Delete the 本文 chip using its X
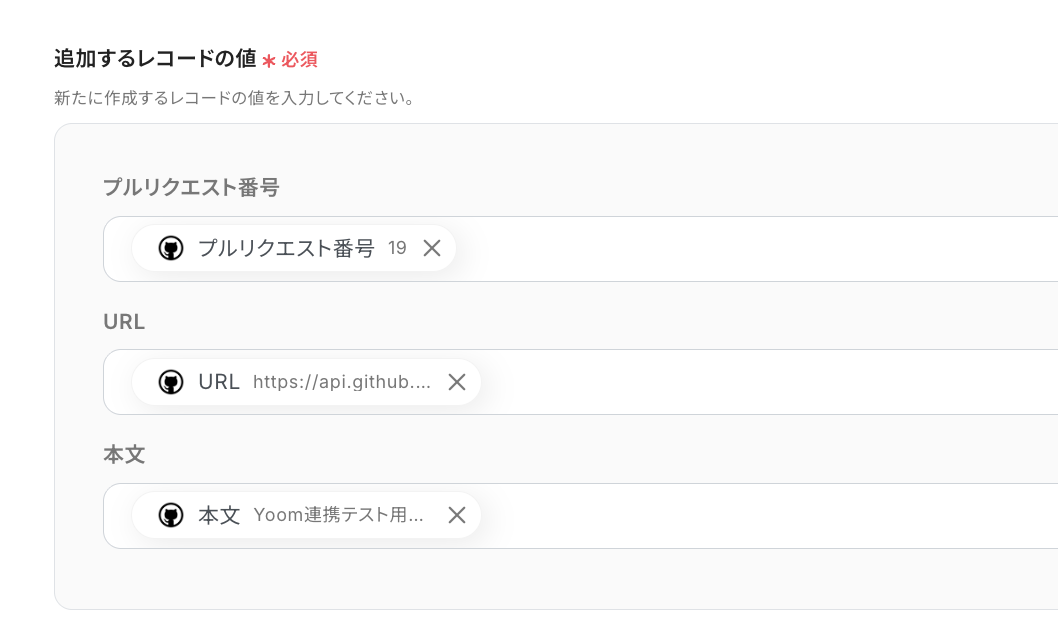Viewport: 1058px width, 626px height. pos(457,516)
